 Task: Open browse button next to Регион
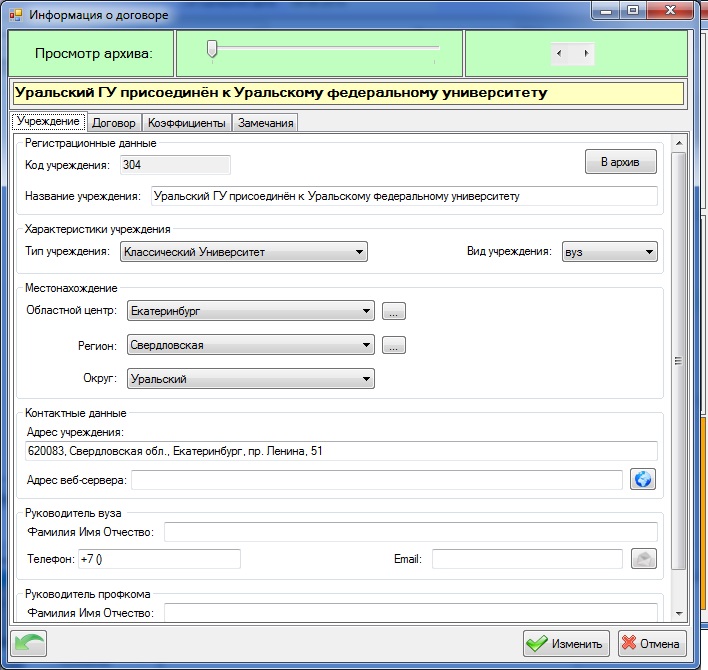394,345
